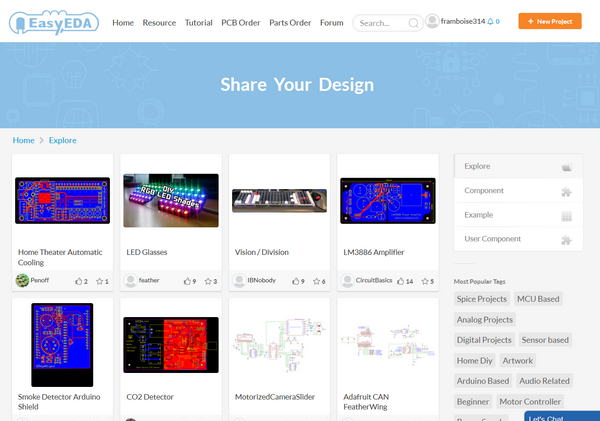This screenshot has width=600, height=421.
Task: Open the notifications bell icon
Action: pyautogui.click(x=490, y=21)
